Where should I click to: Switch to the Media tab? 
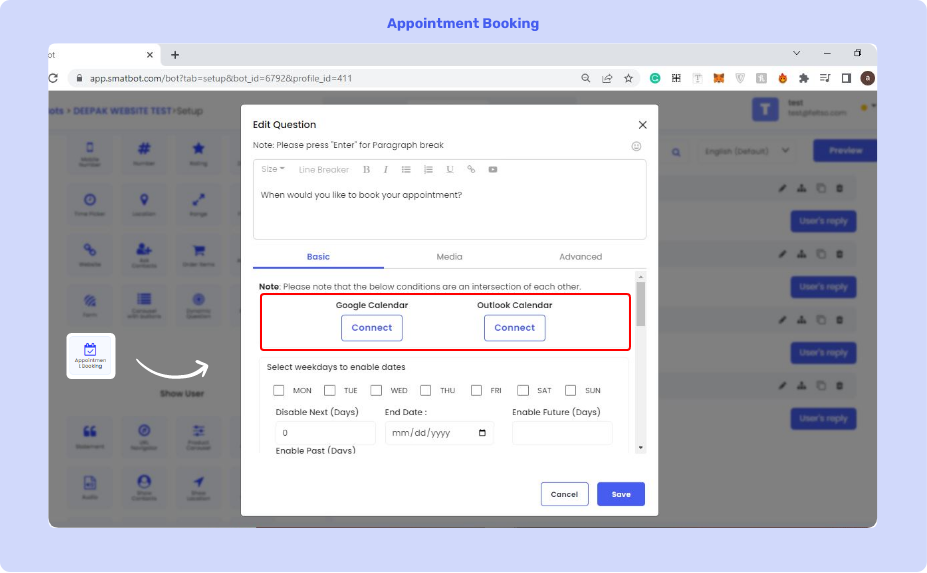coord(449,257)
